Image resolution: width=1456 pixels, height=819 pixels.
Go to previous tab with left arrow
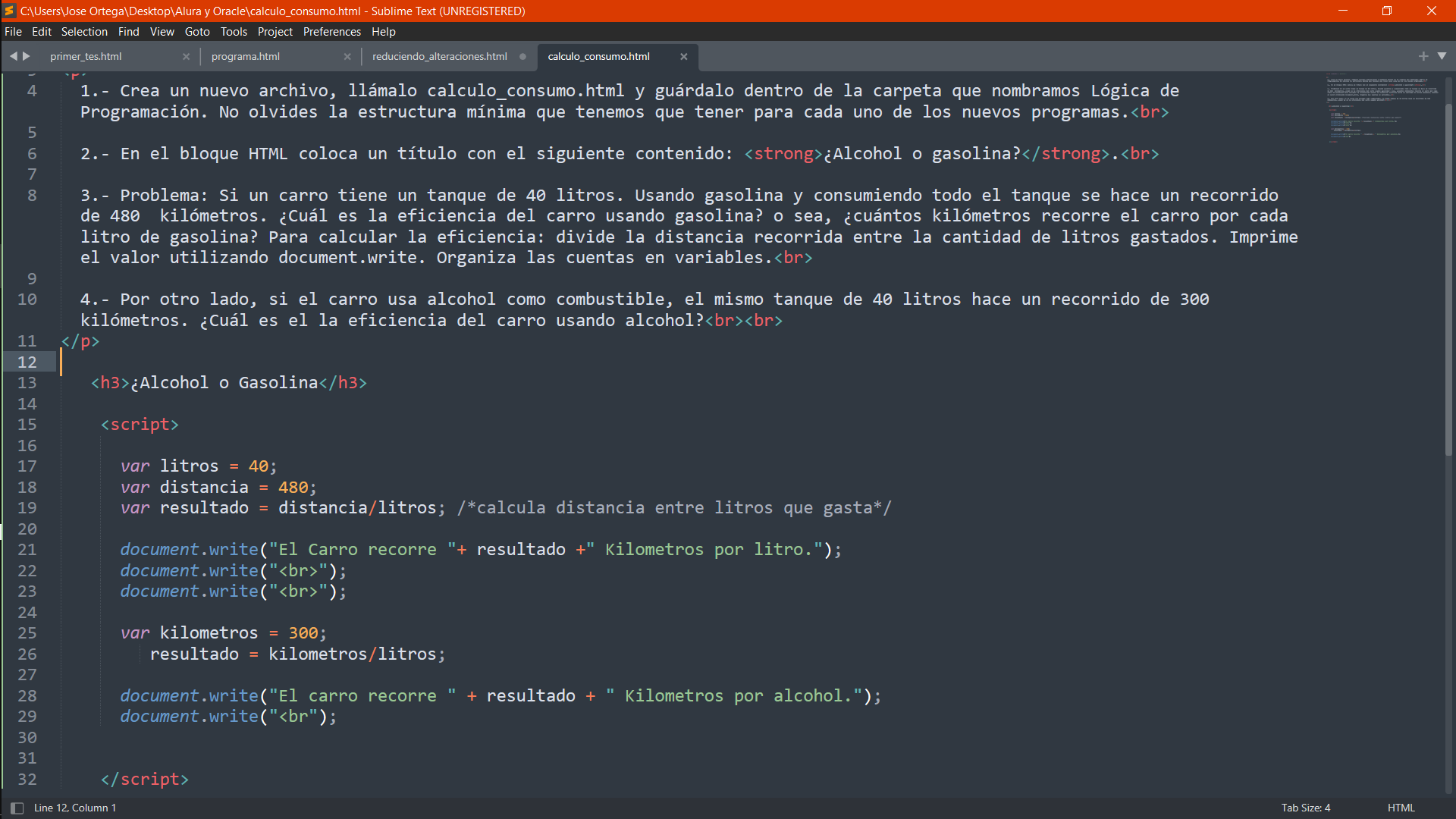coord(13,56)
